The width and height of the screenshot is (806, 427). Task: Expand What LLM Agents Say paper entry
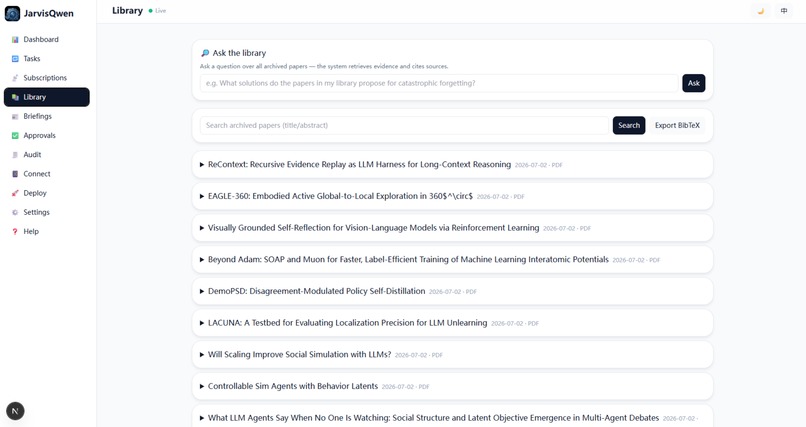(452, 418)
